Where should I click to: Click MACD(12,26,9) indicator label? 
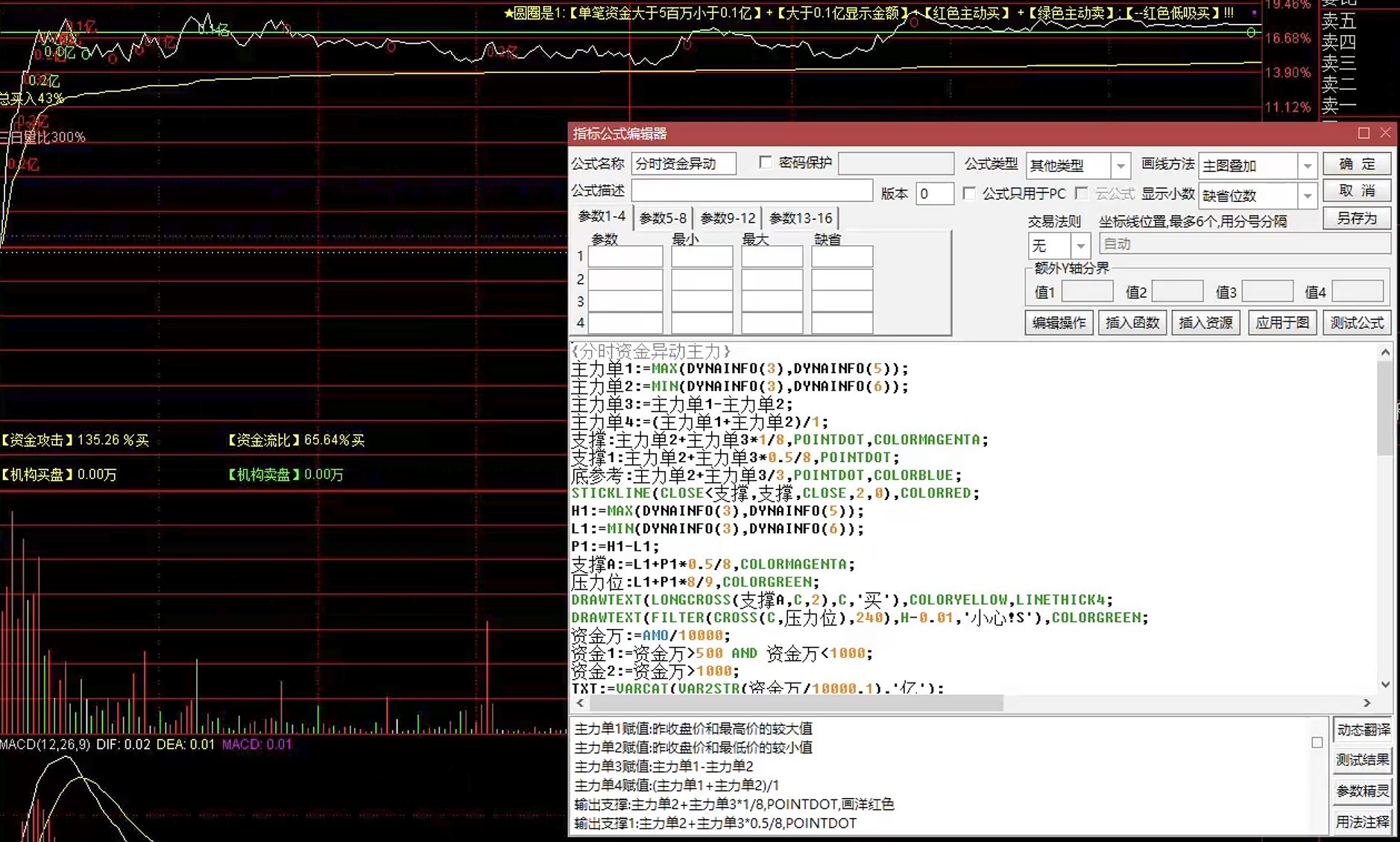45,744
